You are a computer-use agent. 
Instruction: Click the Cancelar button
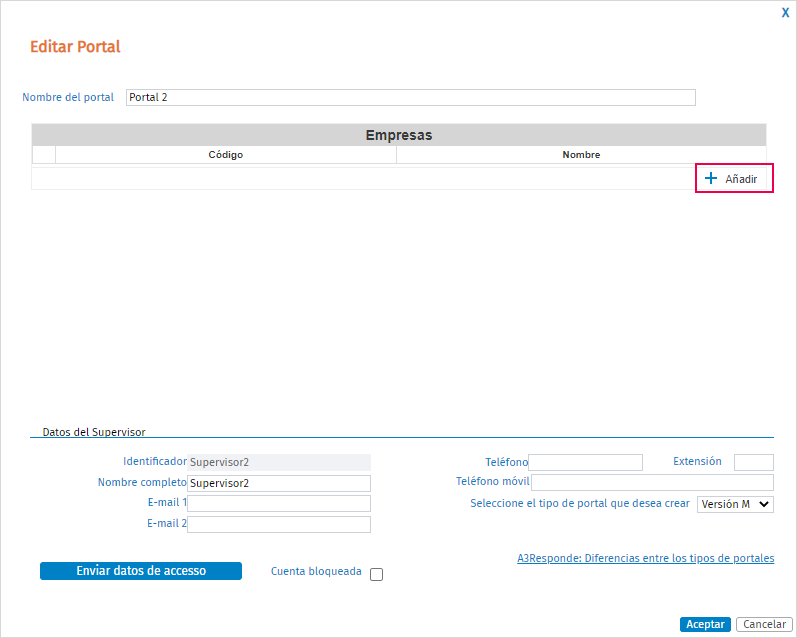(x=764, y=624)
